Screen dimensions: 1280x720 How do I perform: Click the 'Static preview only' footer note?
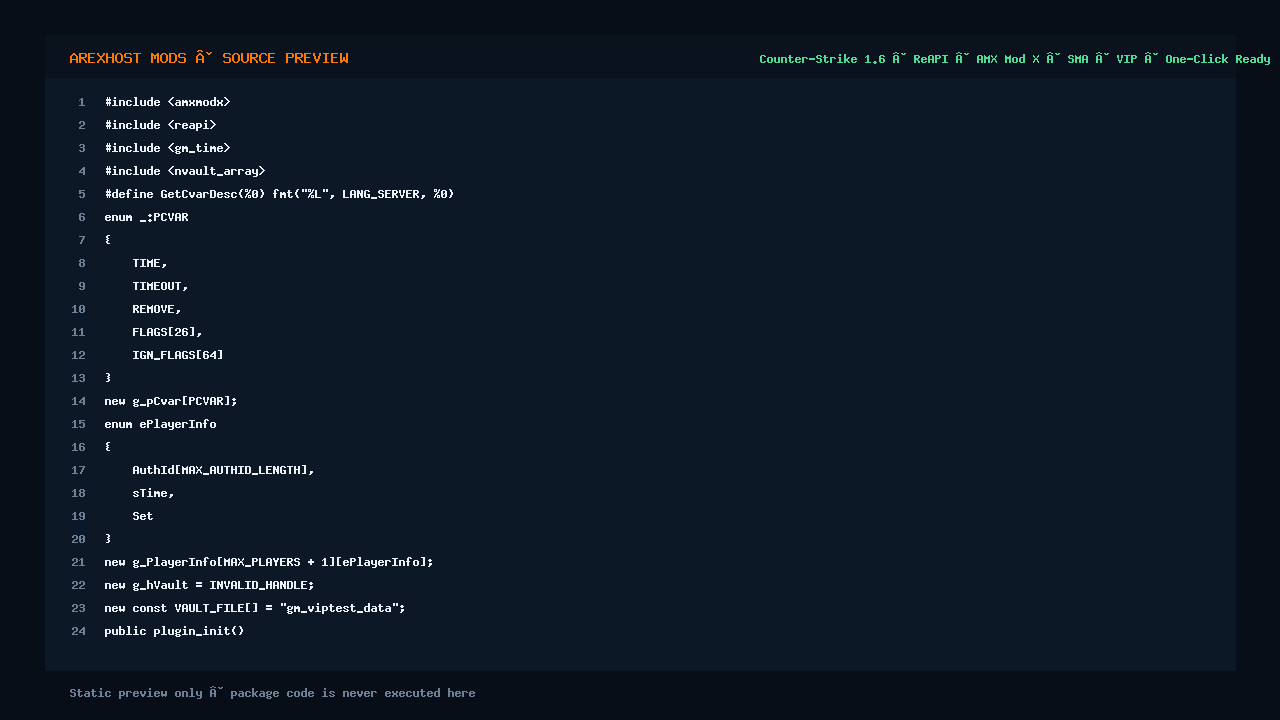[272, 693]
